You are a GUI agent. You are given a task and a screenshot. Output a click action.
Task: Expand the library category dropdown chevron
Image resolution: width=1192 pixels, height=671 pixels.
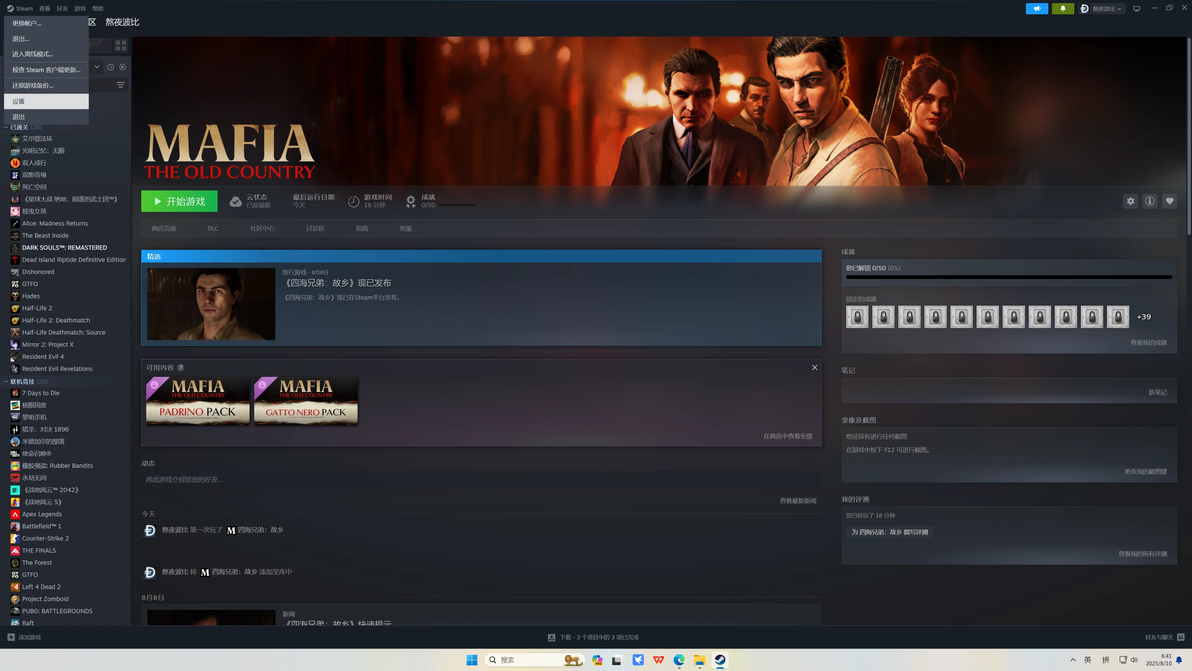(97, 67)
